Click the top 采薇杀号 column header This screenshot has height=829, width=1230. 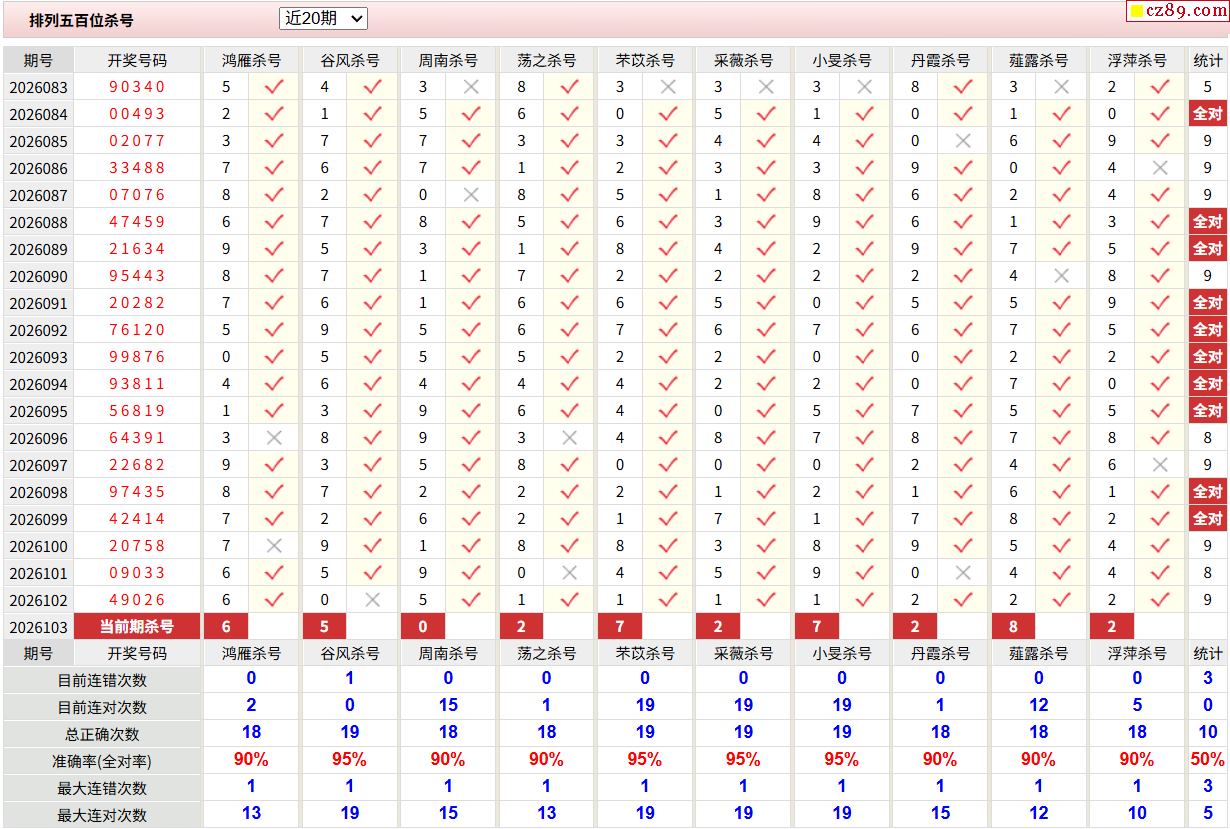(743, 61)
